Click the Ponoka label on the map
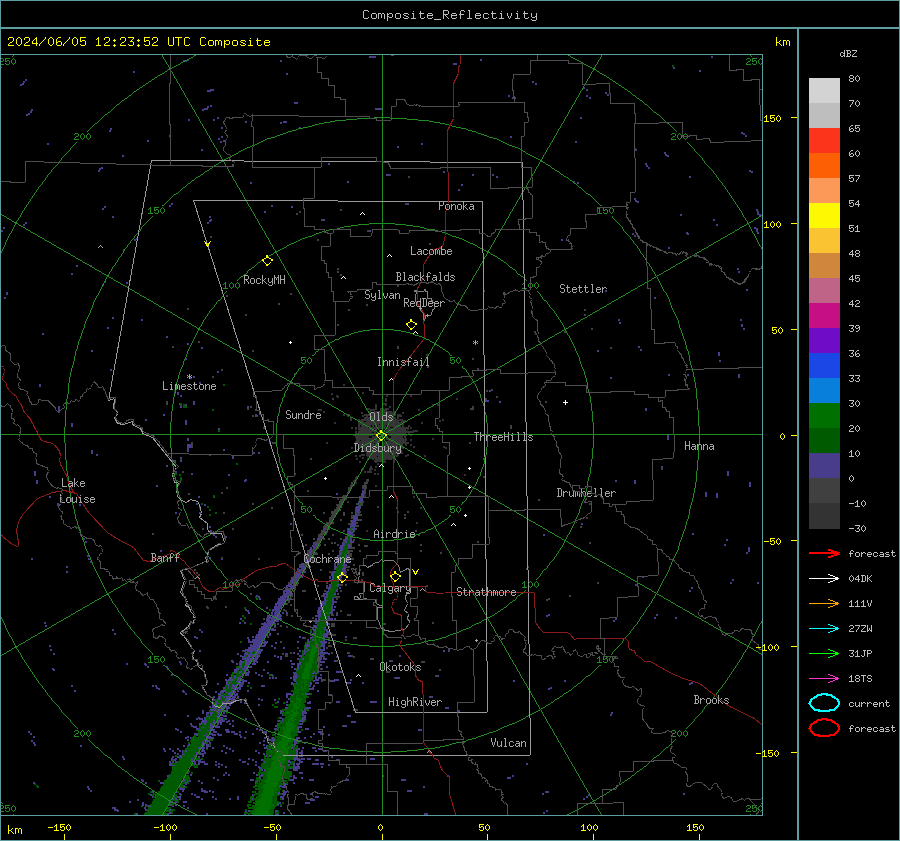Image resolution: width=900 pixels, height=841 pixels. [x=456, y=206]
